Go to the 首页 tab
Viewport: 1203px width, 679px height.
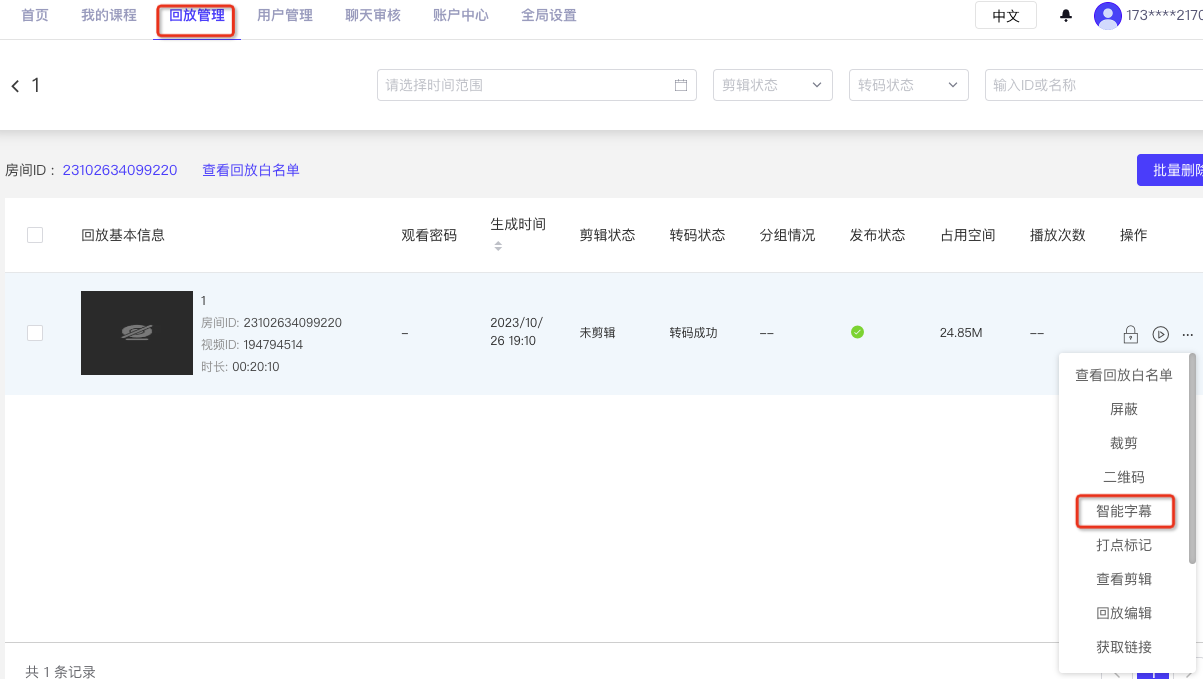(35, 16)
